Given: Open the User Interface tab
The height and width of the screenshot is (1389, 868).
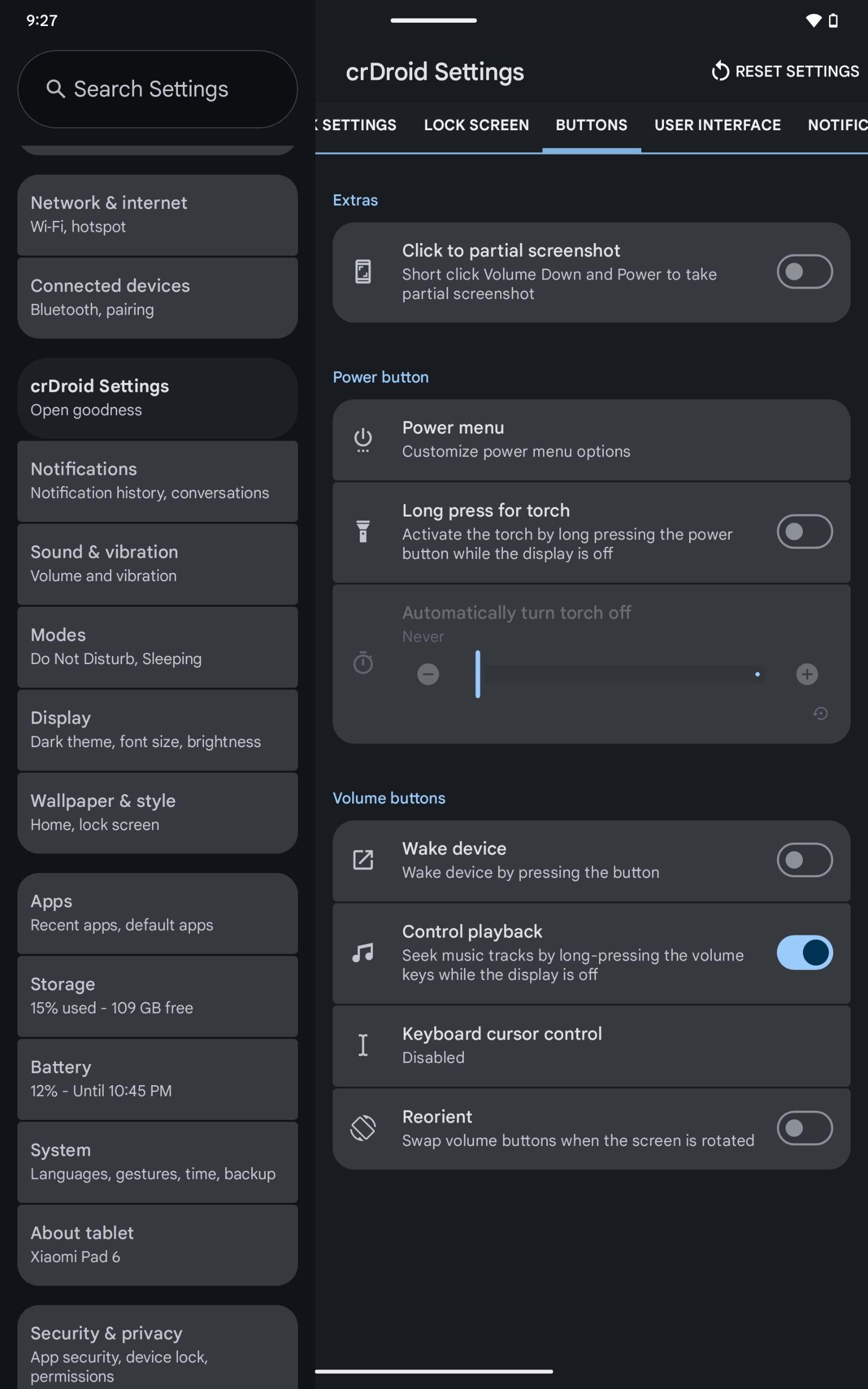Looking at the screenshot, I should click(717, 125).
